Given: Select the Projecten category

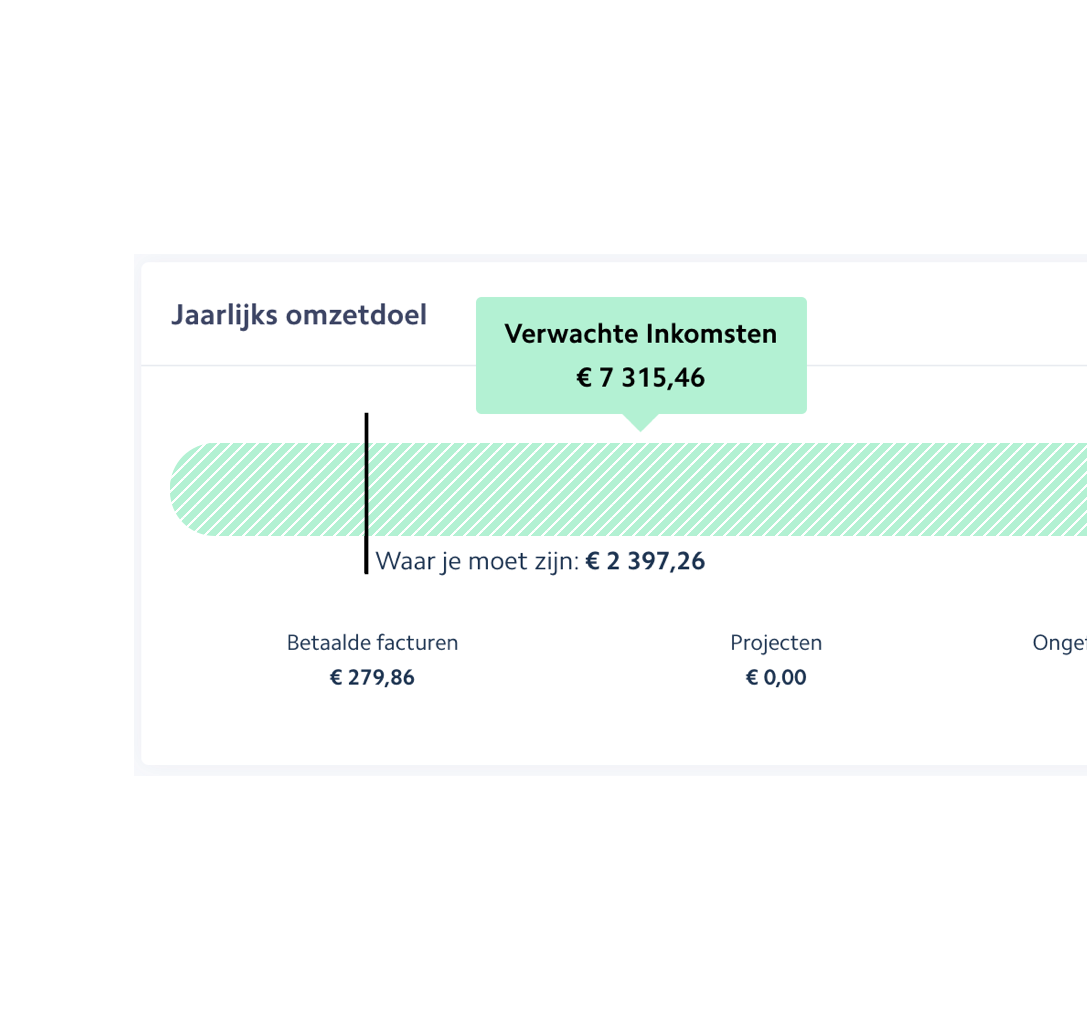Looking at the screenshot, I should [x=776, y=642].
